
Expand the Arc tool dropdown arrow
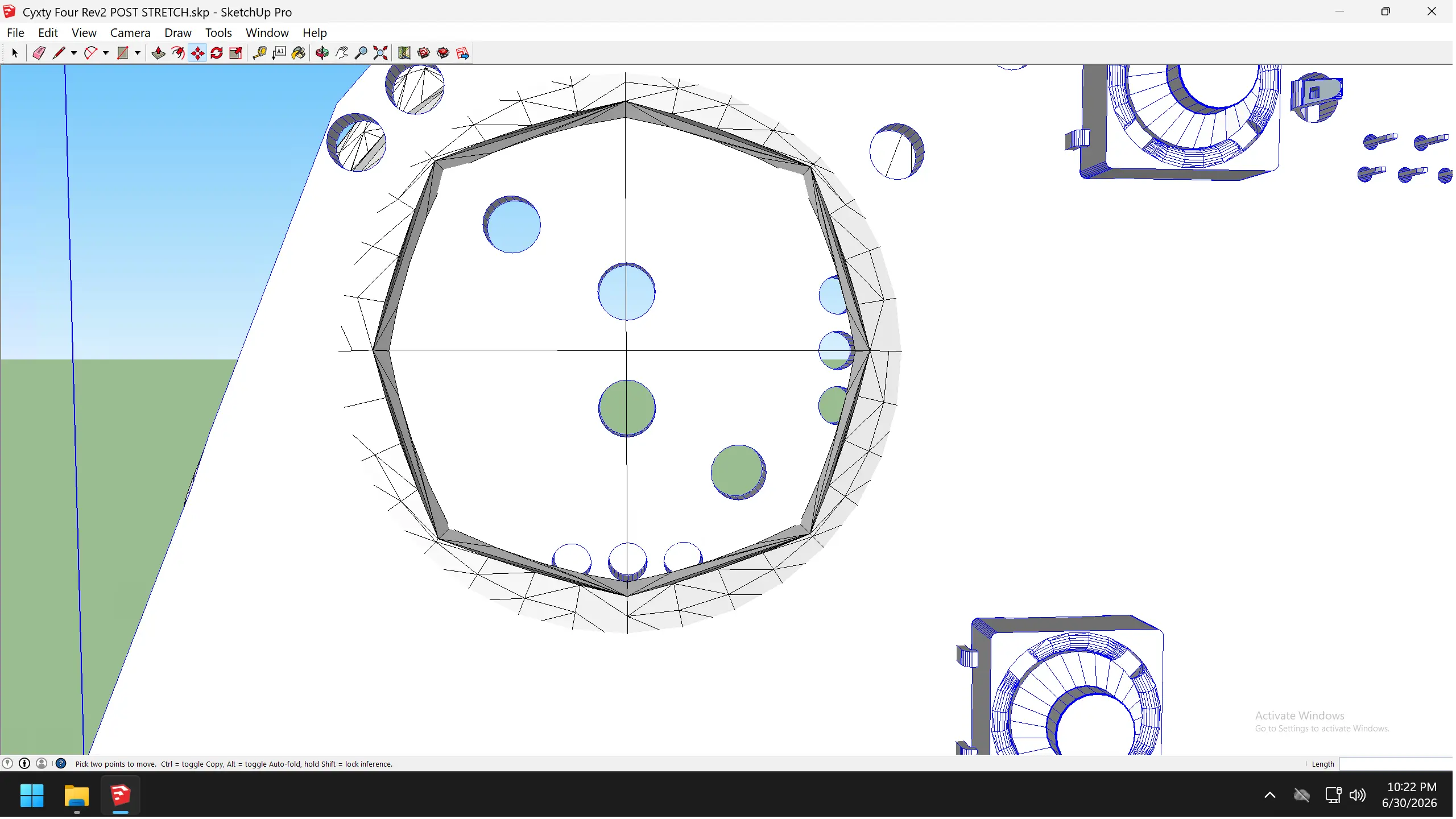pos(106,53)
